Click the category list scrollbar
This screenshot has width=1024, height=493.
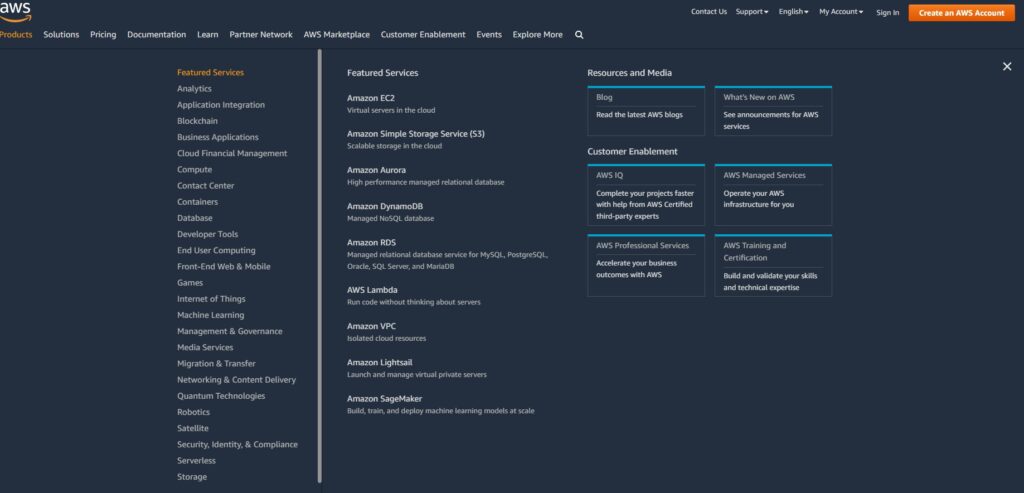[x=319, y=266]
